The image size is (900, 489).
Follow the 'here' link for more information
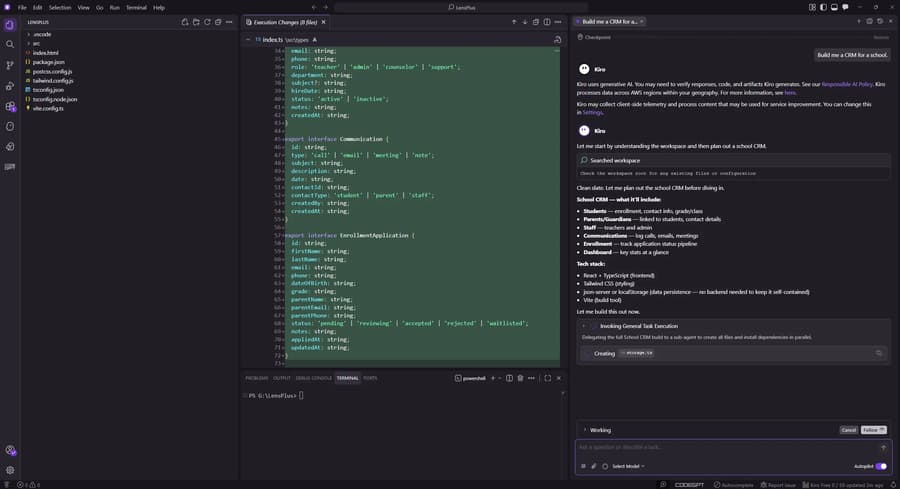(x=790, y=92)
